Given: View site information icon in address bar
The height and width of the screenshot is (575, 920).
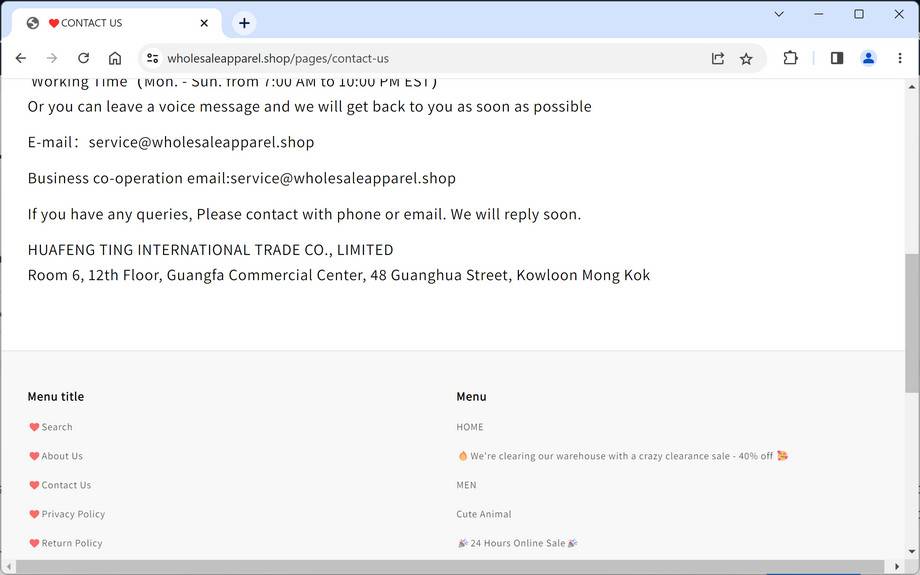Looking at the screenshot, I should (x=153, y=58).
